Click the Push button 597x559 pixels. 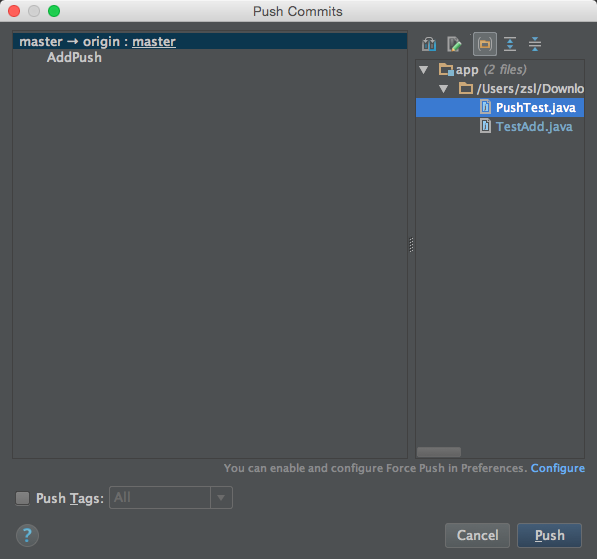549,535
